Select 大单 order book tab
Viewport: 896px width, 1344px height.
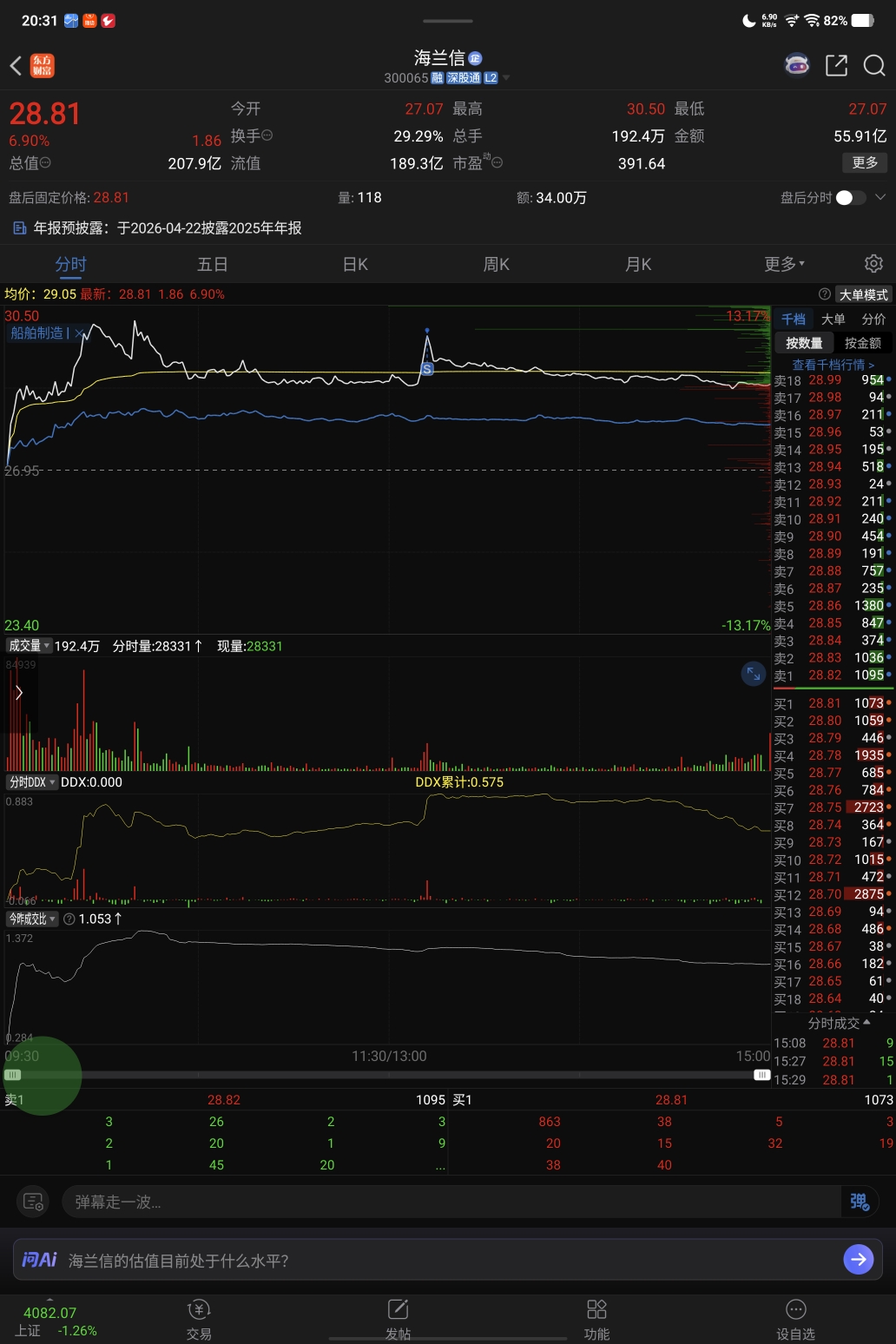click(x=833, y=320)
